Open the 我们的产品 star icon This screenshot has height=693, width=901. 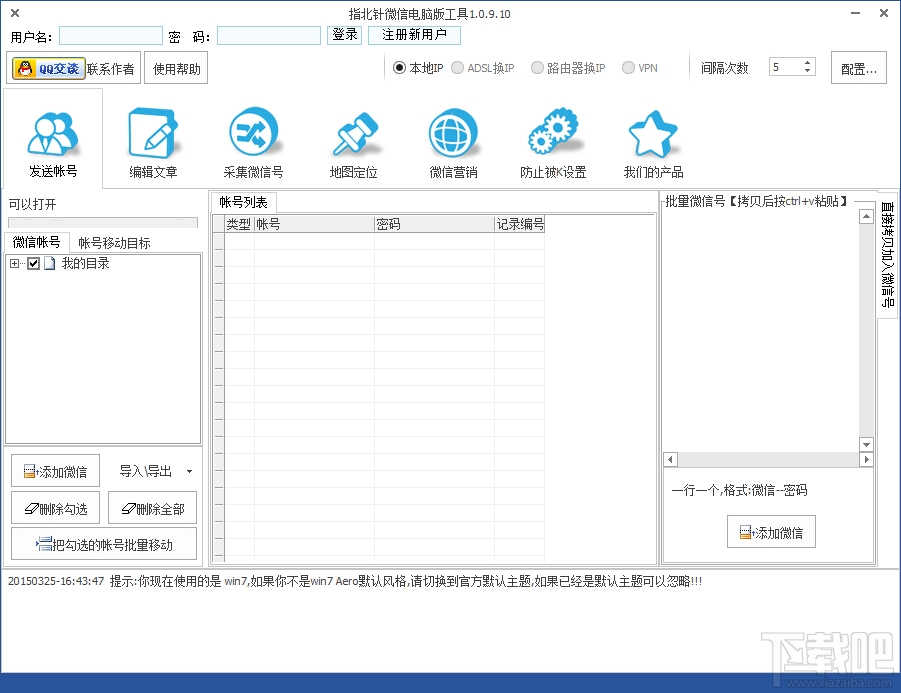tap(653, 134)
